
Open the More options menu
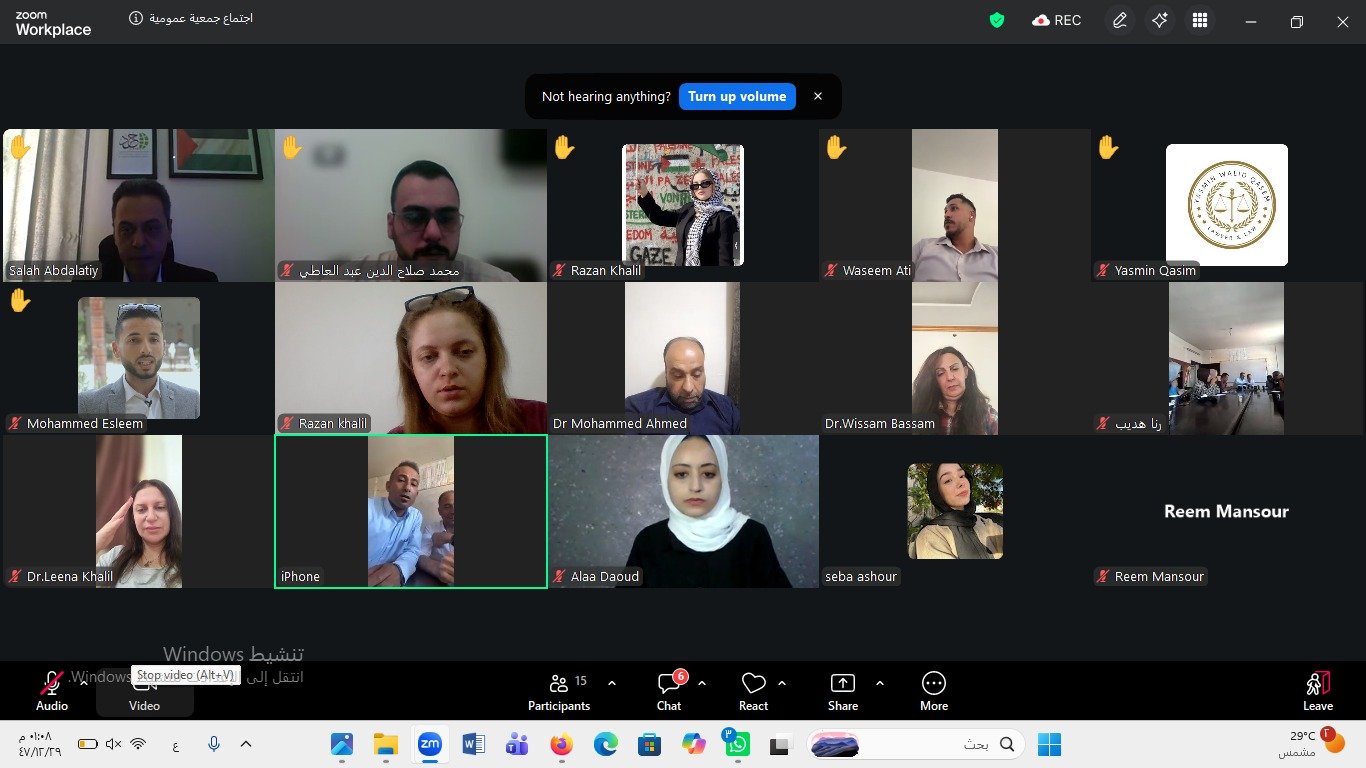(x=934, y=692)
